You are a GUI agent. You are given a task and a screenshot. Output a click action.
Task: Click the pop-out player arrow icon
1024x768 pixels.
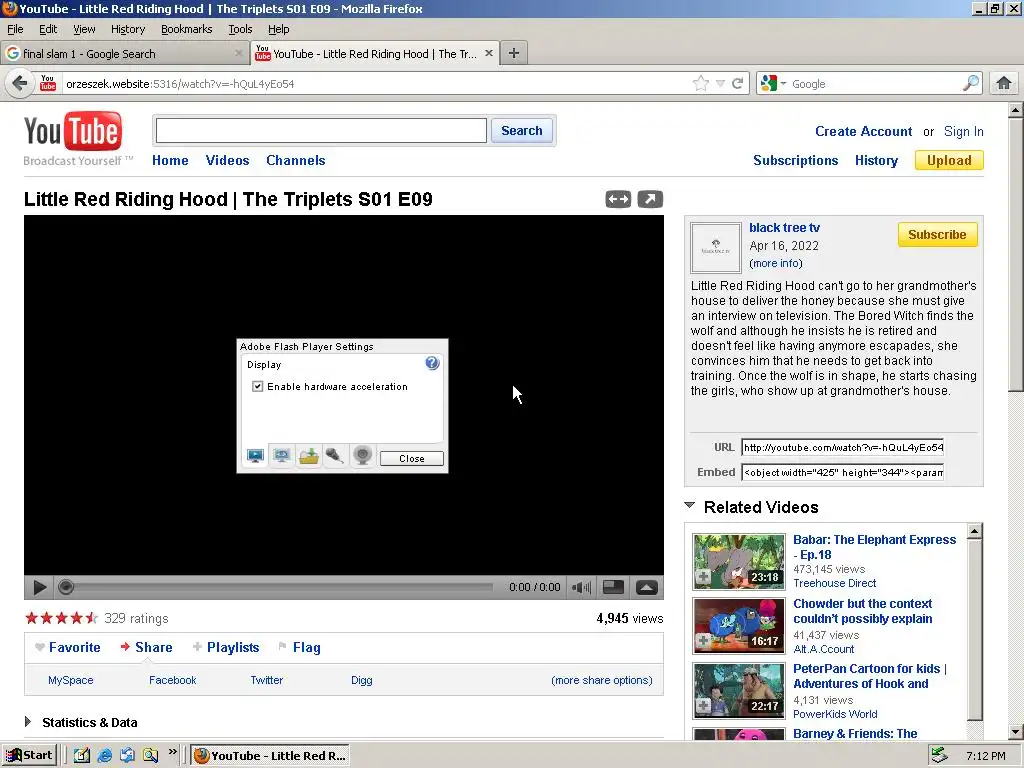pos(650,199)
